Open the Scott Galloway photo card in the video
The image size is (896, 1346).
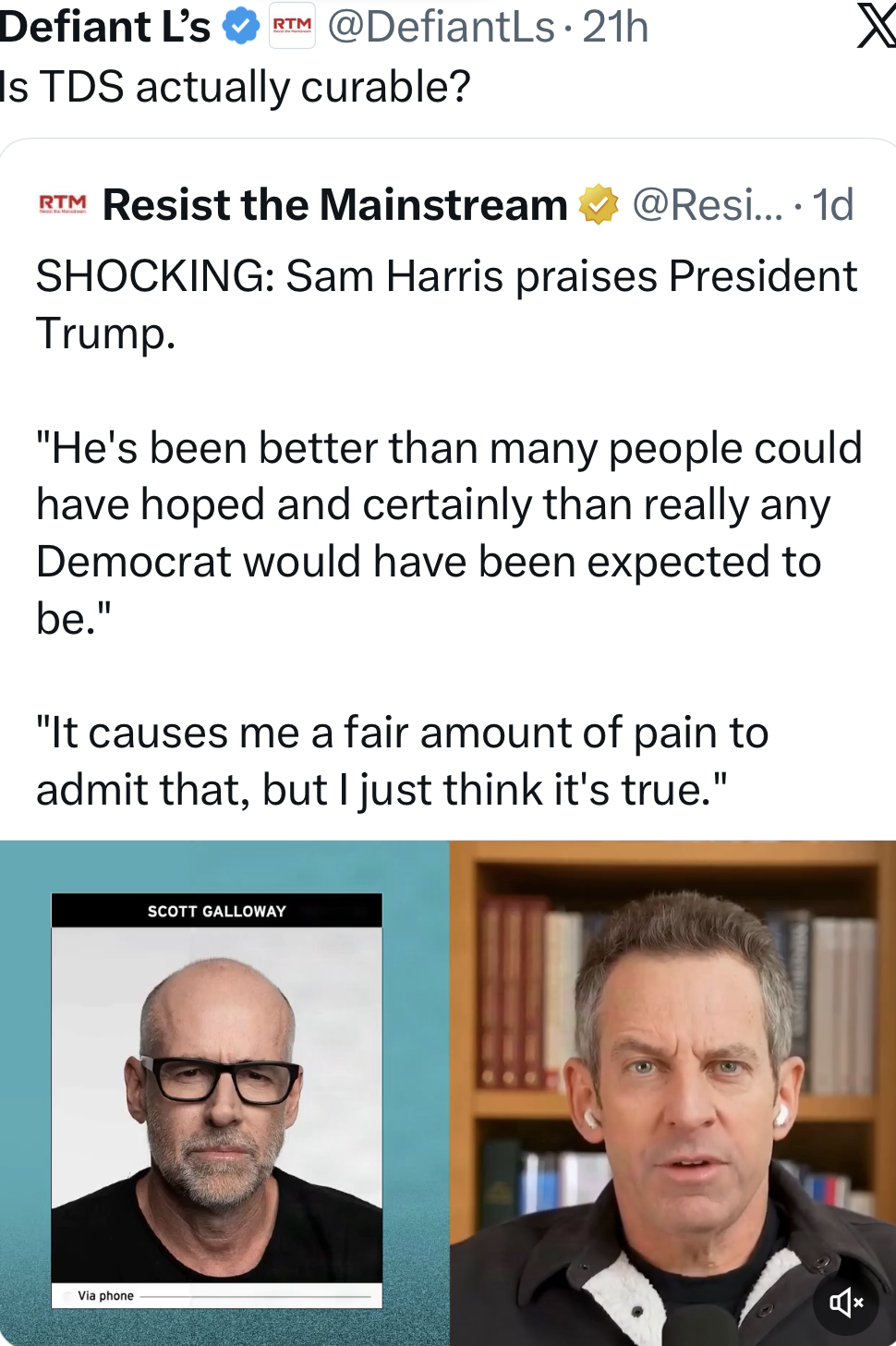[x=217, y=1100]
